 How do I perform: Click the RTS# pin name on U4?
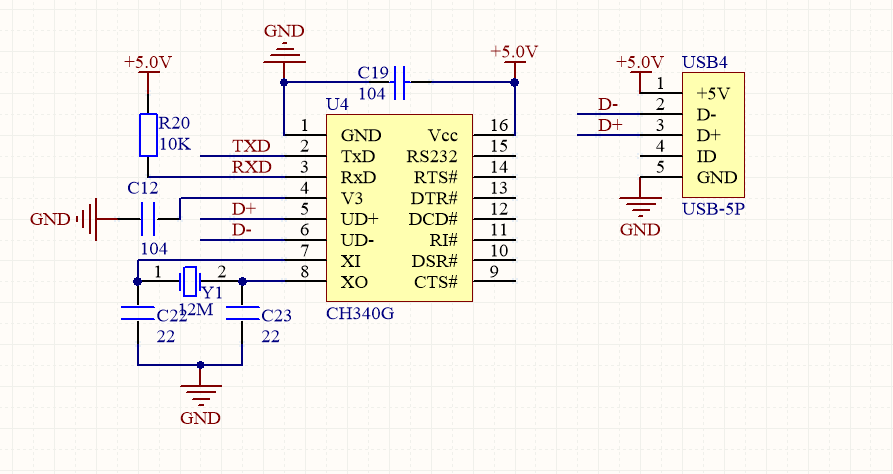pos(436,177)
